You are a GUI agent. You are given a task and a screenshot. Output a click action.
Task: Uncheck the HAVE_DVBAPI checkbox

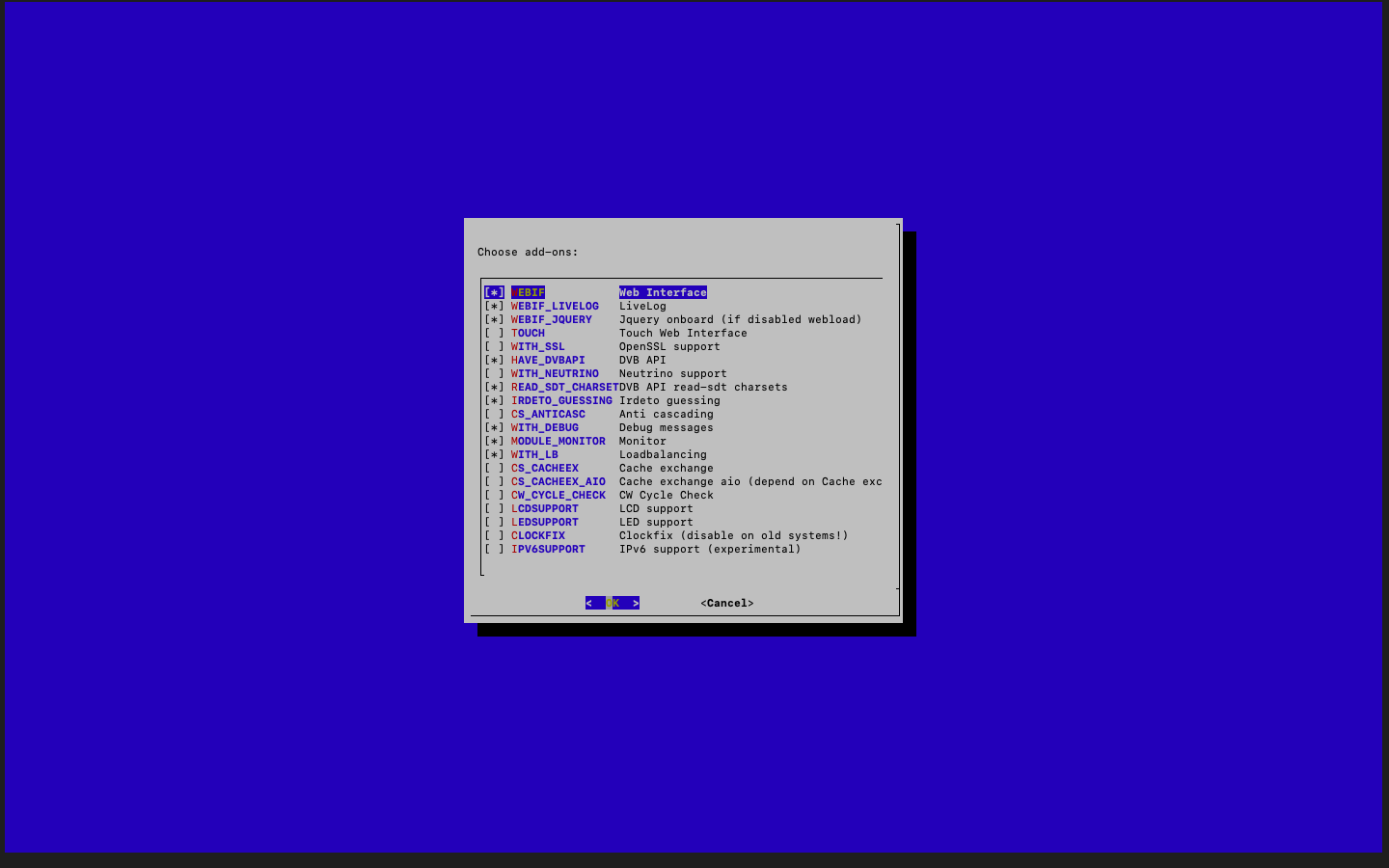pos(494,360)
